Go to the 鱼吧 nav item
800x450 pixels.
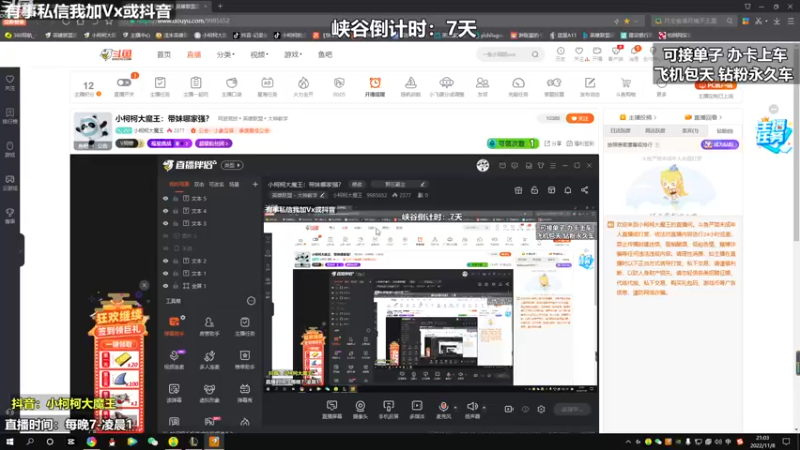coord(325,55)
